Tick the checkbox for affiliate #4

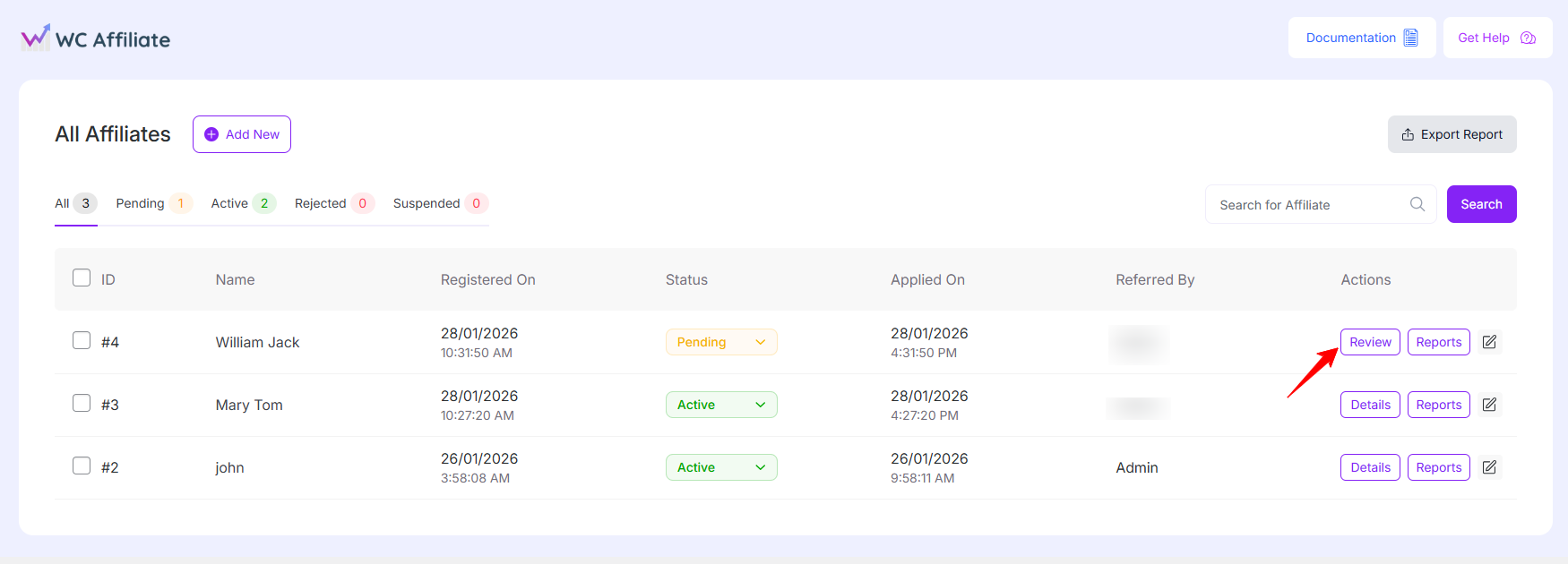(82, 340)
